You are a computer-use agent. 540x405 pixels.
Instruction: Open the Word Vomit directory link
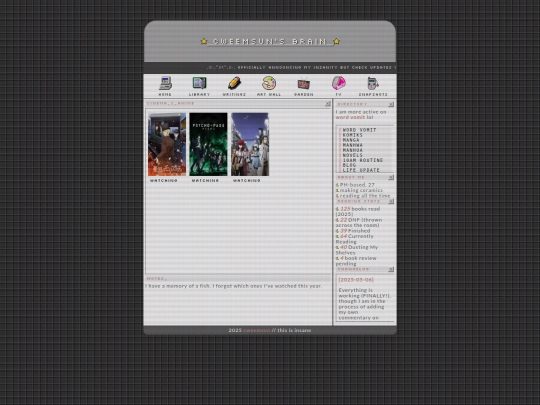pos(359,130)
